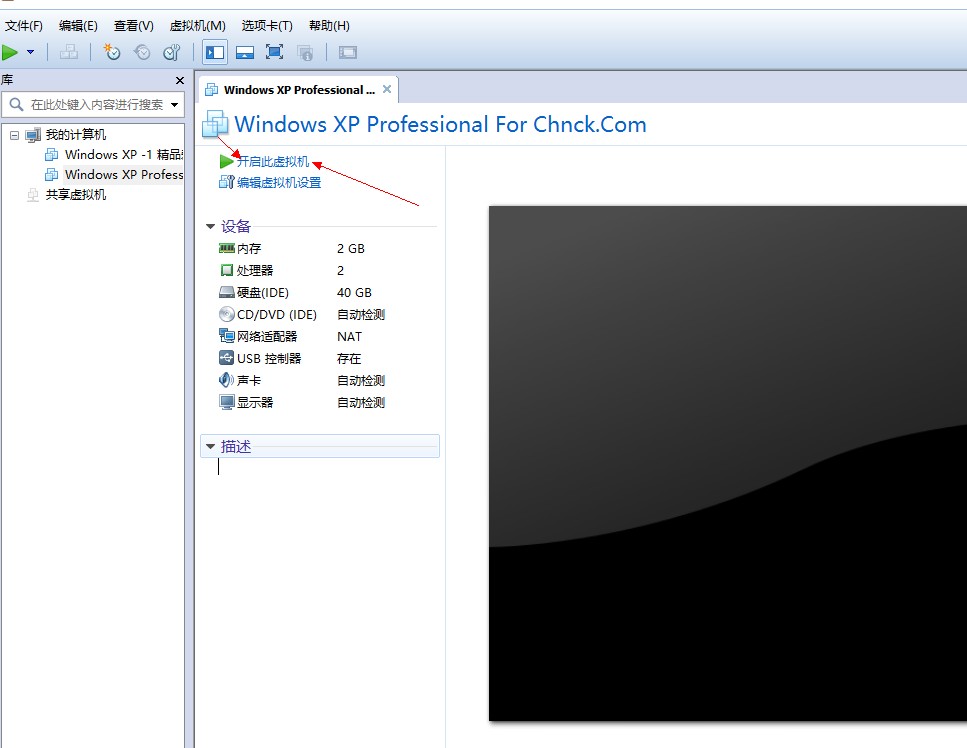Open the 选项卡(T) menu

click(x=267, y=25)
